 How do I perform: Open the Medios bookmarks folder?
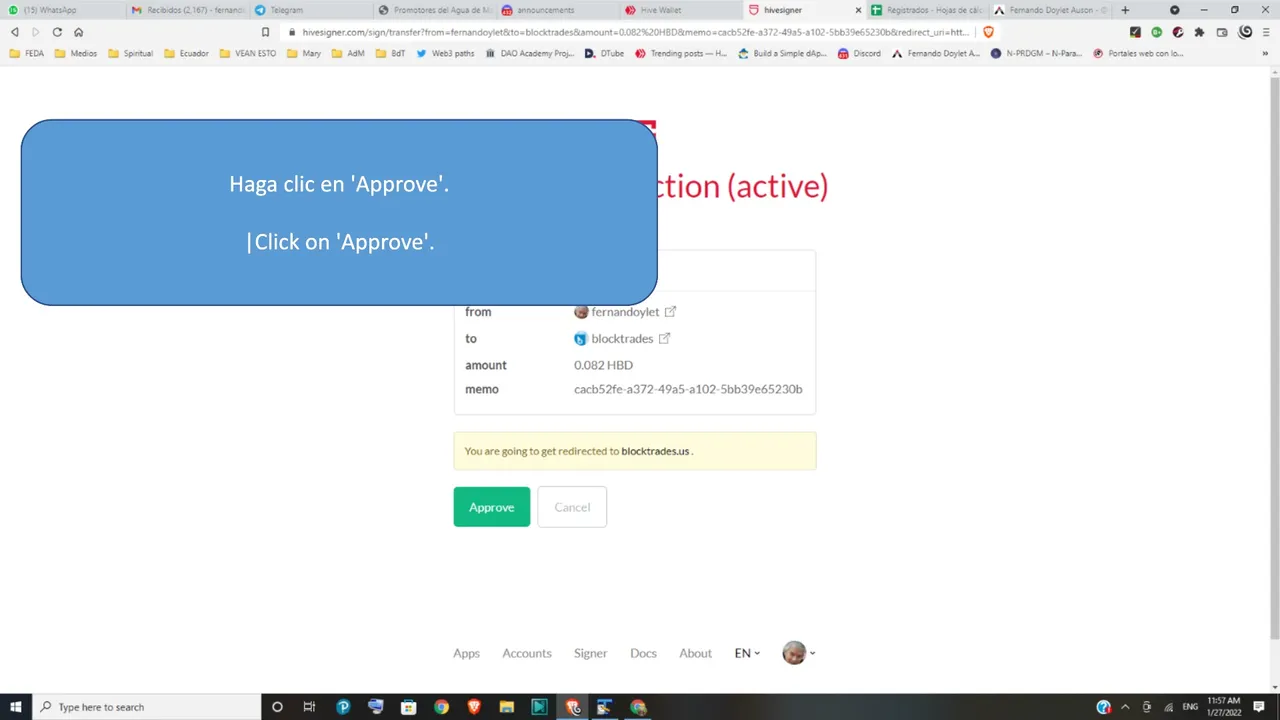click(76, 53)
